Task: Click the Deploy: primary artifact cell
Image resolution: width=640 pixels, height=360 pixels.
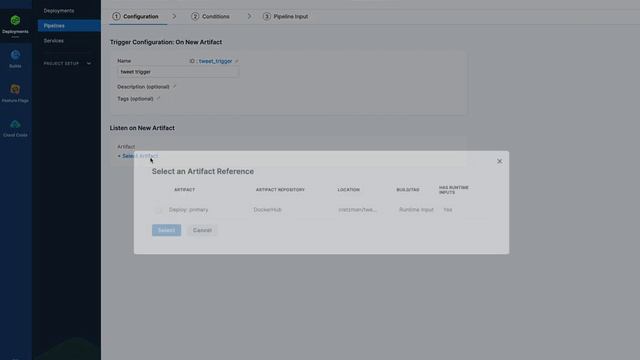Action: pyautogui.click(x=189, y=210)
